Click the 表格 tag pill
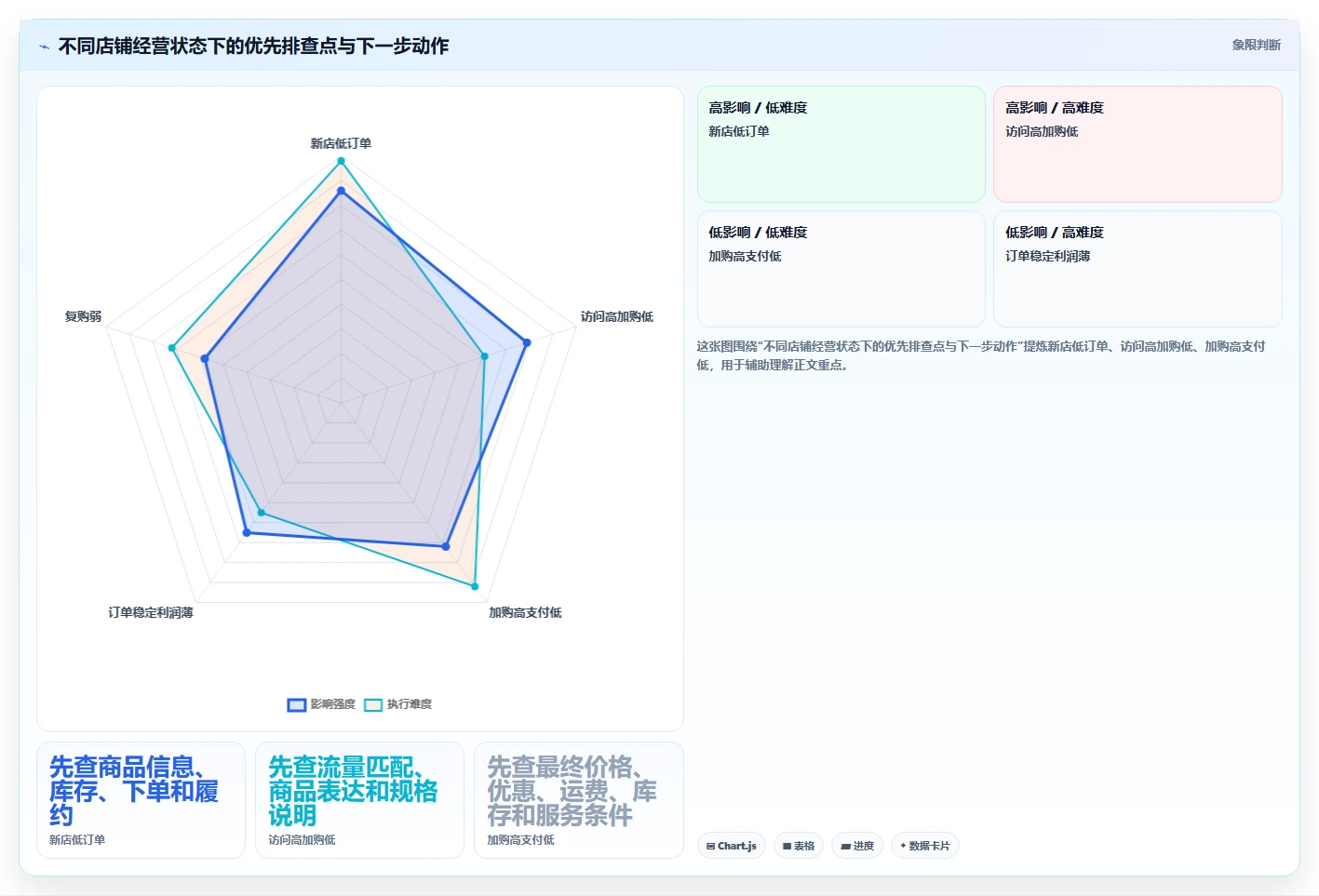 point(799,846)
